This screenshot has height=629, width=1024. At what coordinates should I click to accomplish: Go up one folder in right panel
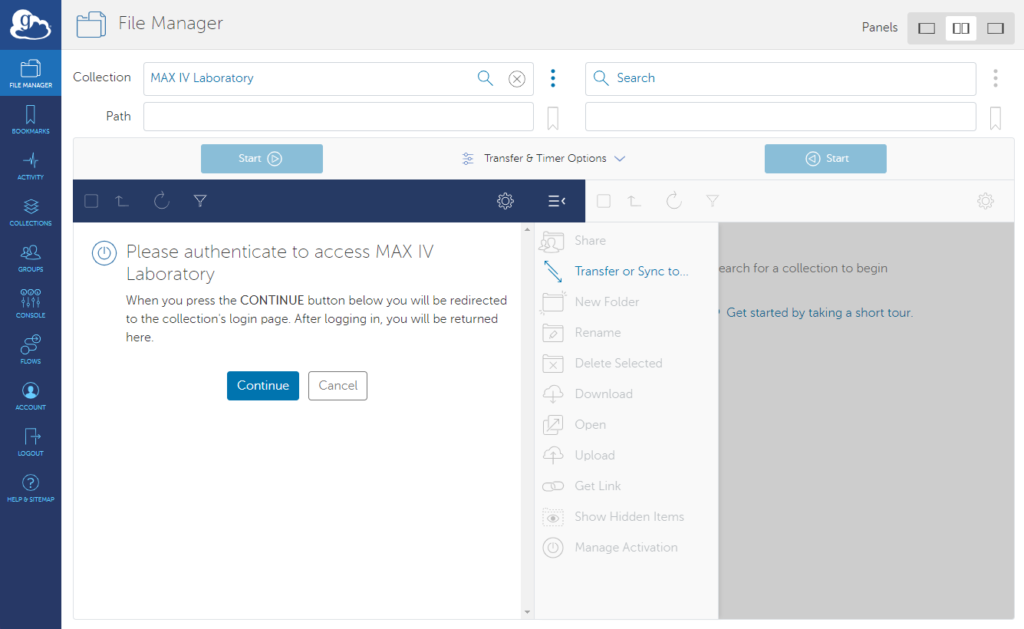tap(634, 201)
